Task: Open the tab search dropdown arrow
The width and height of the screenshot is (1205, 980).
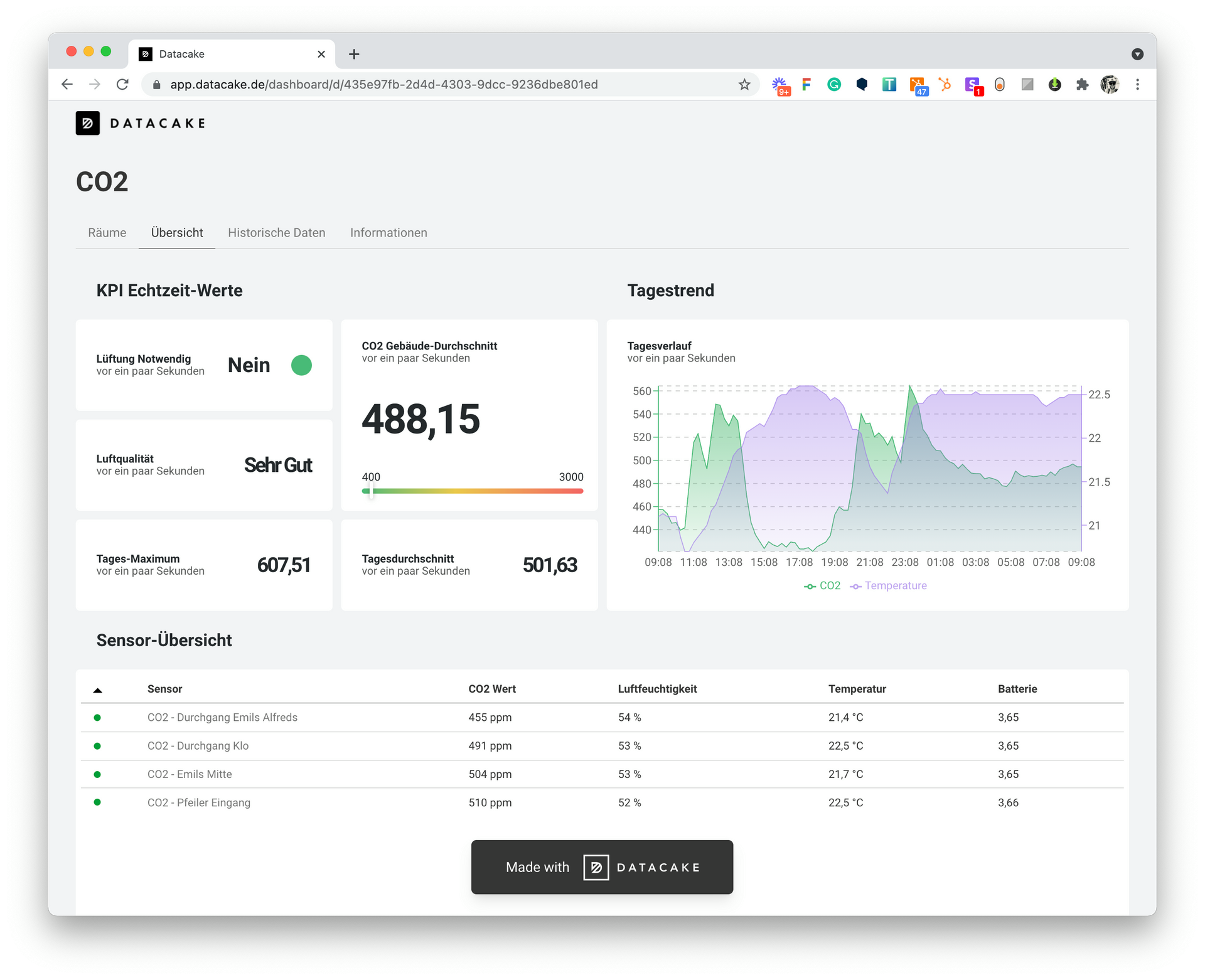Action: 1137,54
